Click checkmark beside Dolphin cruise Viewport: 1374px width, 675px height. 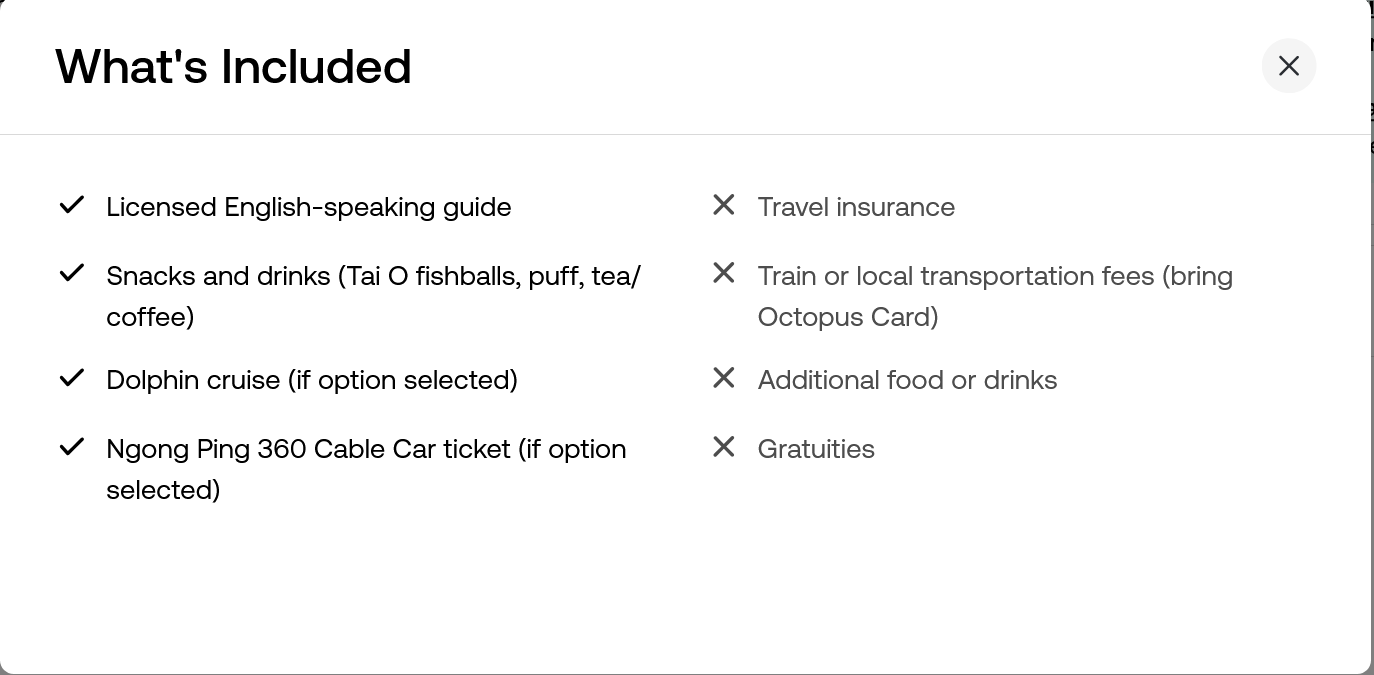click(x=72, y=378)
